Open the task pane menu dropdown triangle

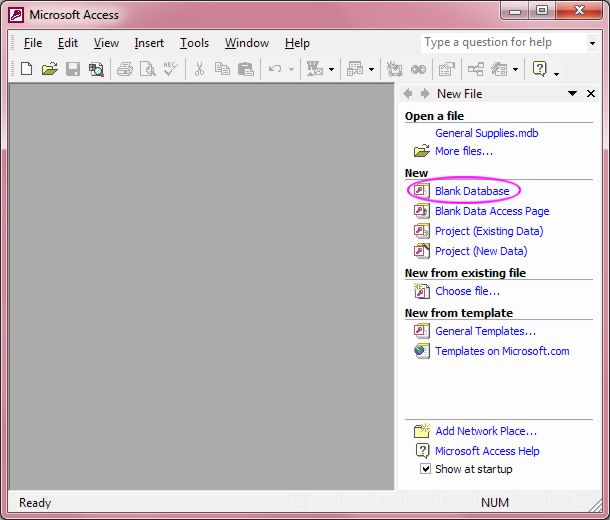click(572, 93)
